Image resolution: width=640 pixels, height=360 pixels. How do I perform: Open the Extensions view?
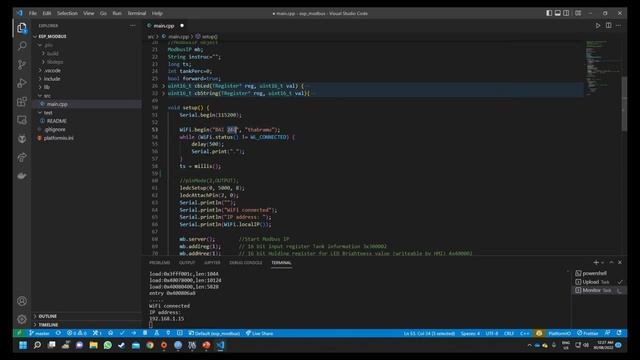[x=22, y=101]
